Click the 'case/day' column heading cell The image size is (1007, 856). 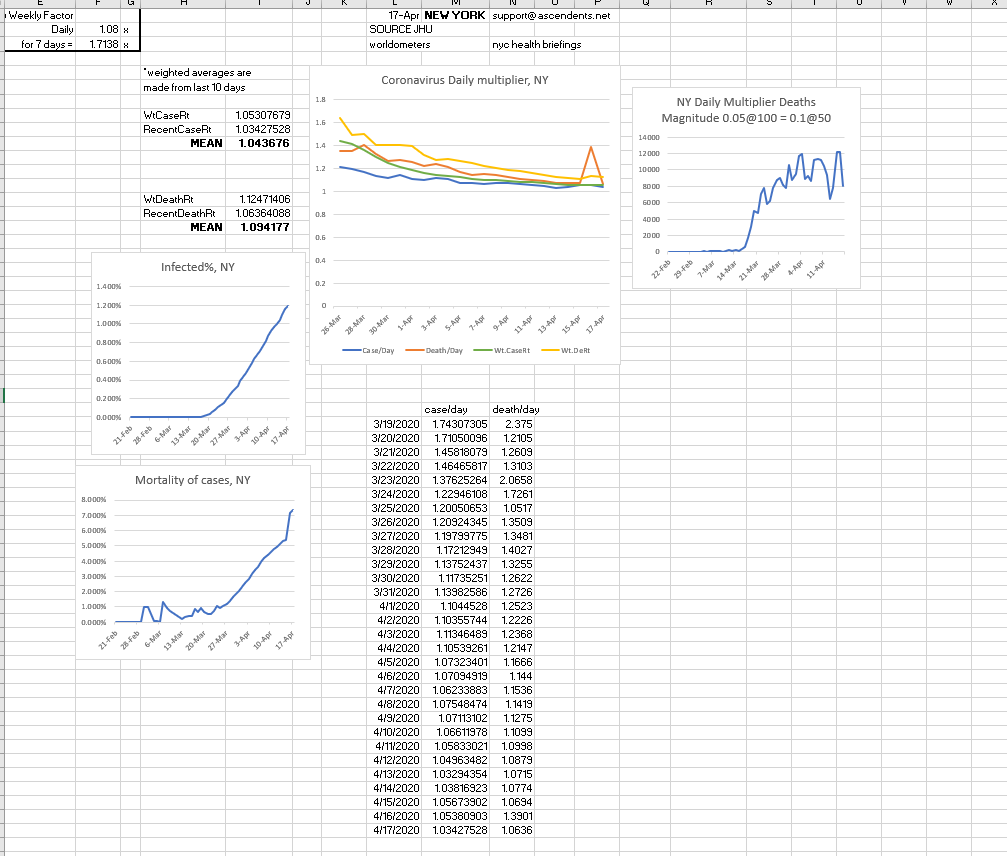447,410
